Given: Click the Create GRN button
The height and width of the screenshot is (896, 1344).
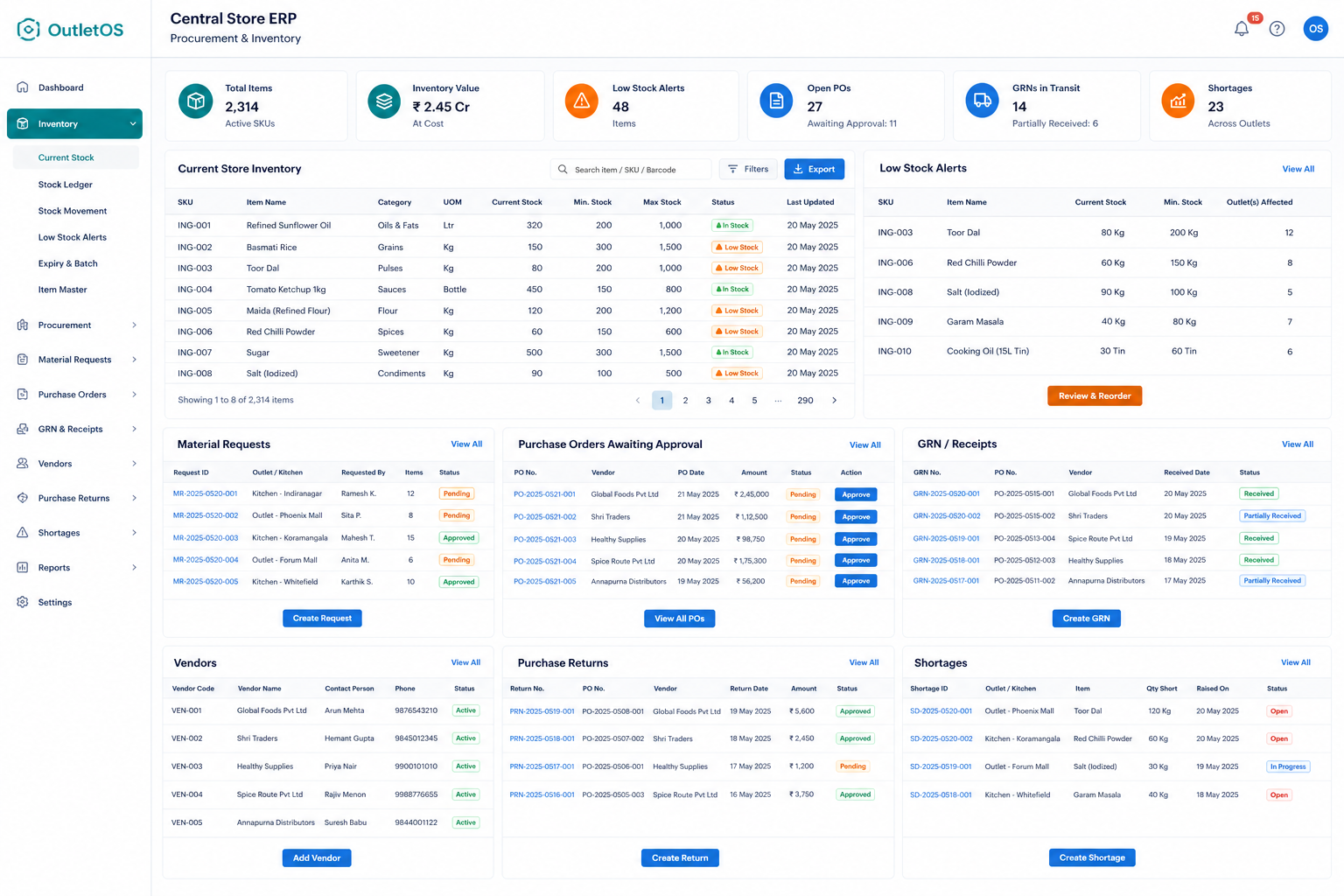Looking at the screenshot, I should click(1086, 619).
